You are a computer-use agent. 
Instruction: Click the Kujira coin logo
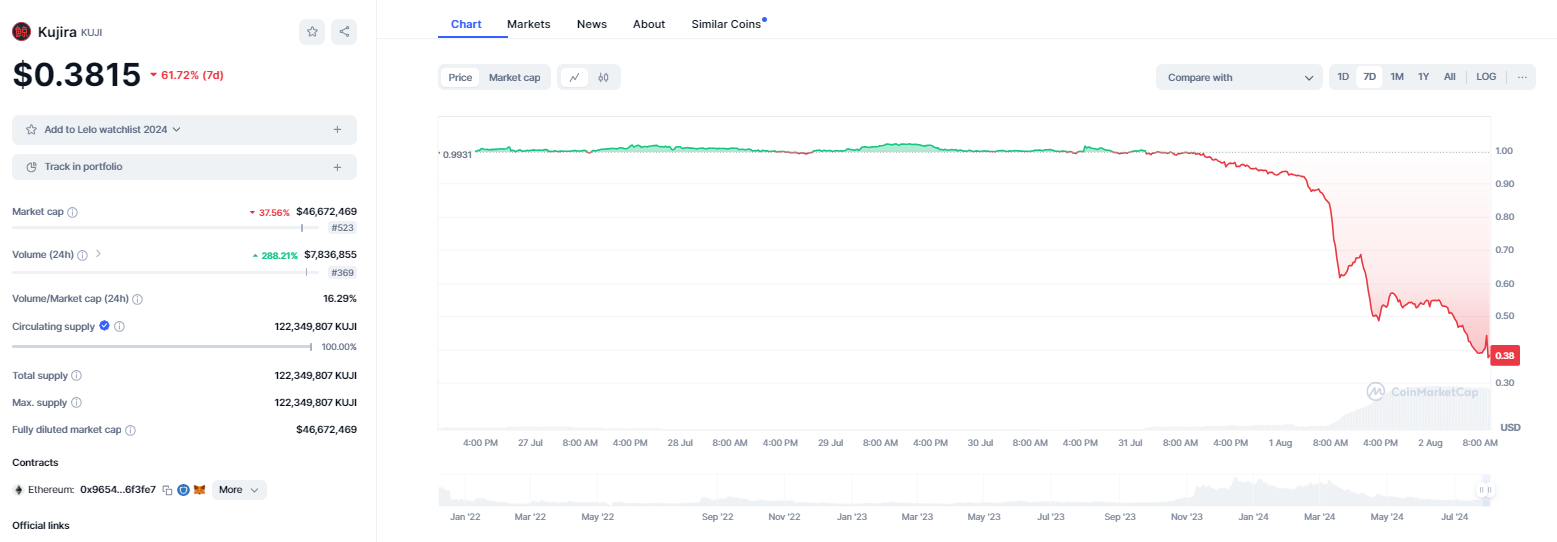coord(21,32)
